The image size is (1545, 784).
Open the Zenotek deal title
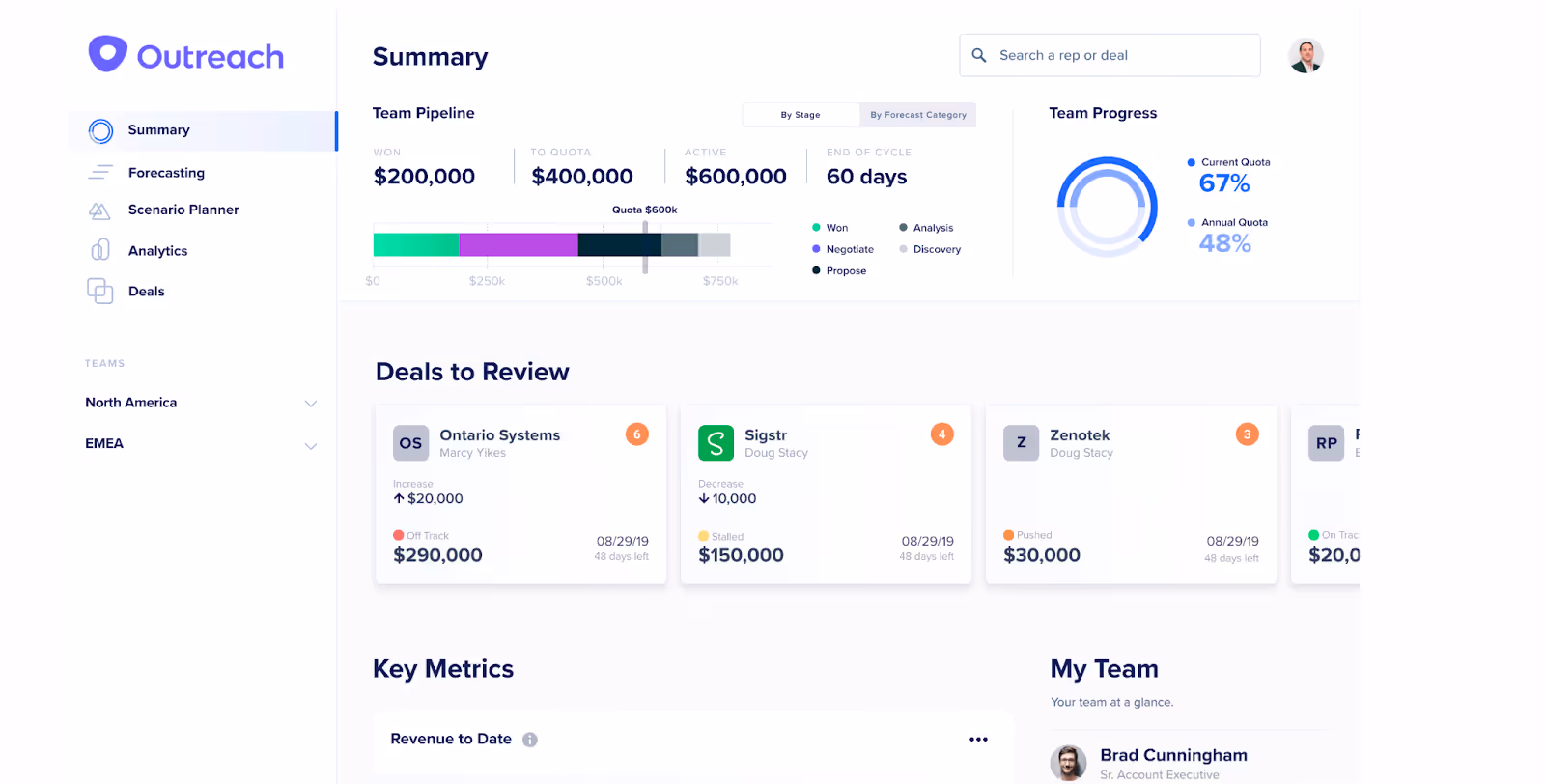[1080, 435]
